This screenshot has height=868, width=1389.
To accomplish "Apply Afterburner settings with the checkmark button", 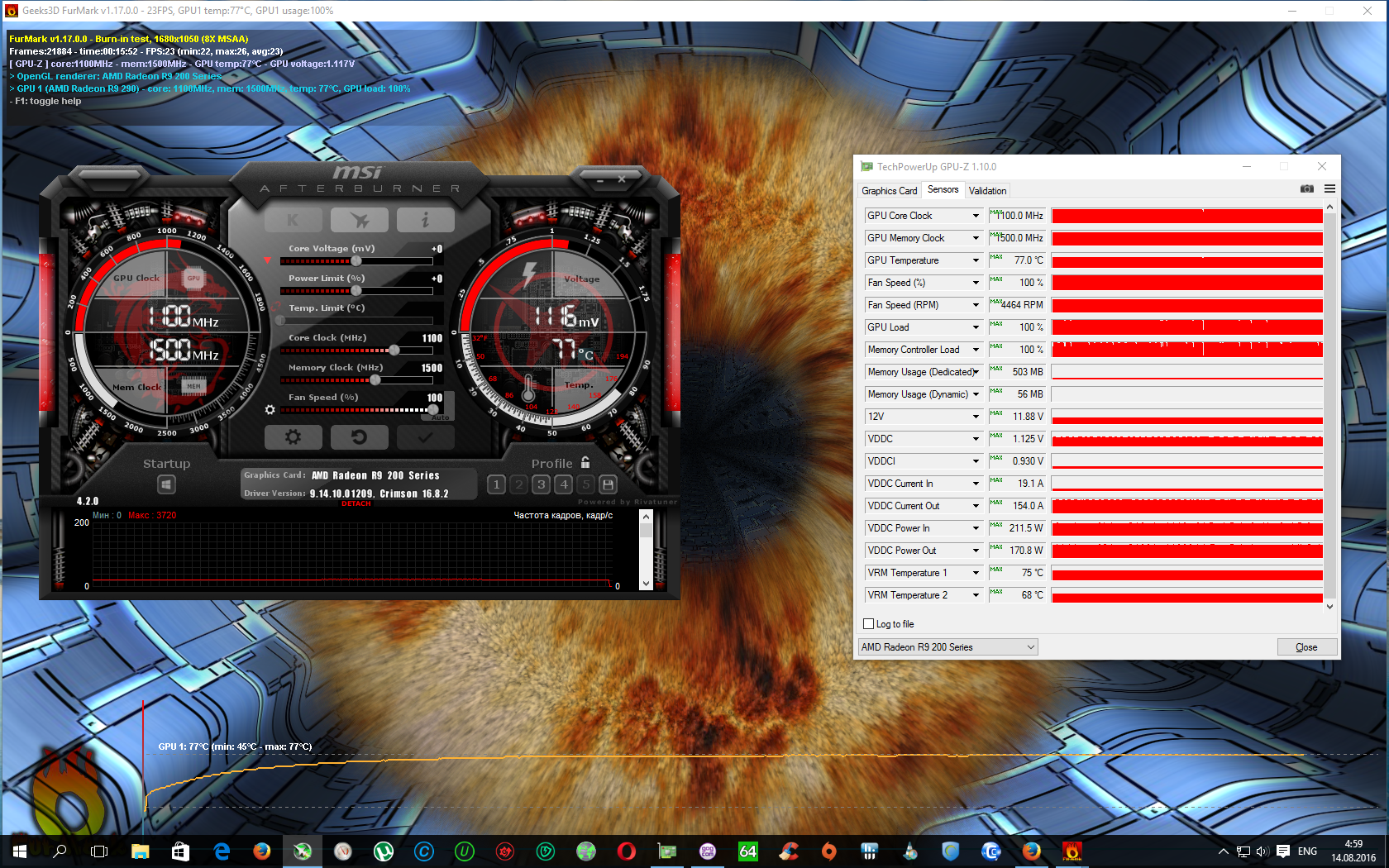I will [425, 436].
